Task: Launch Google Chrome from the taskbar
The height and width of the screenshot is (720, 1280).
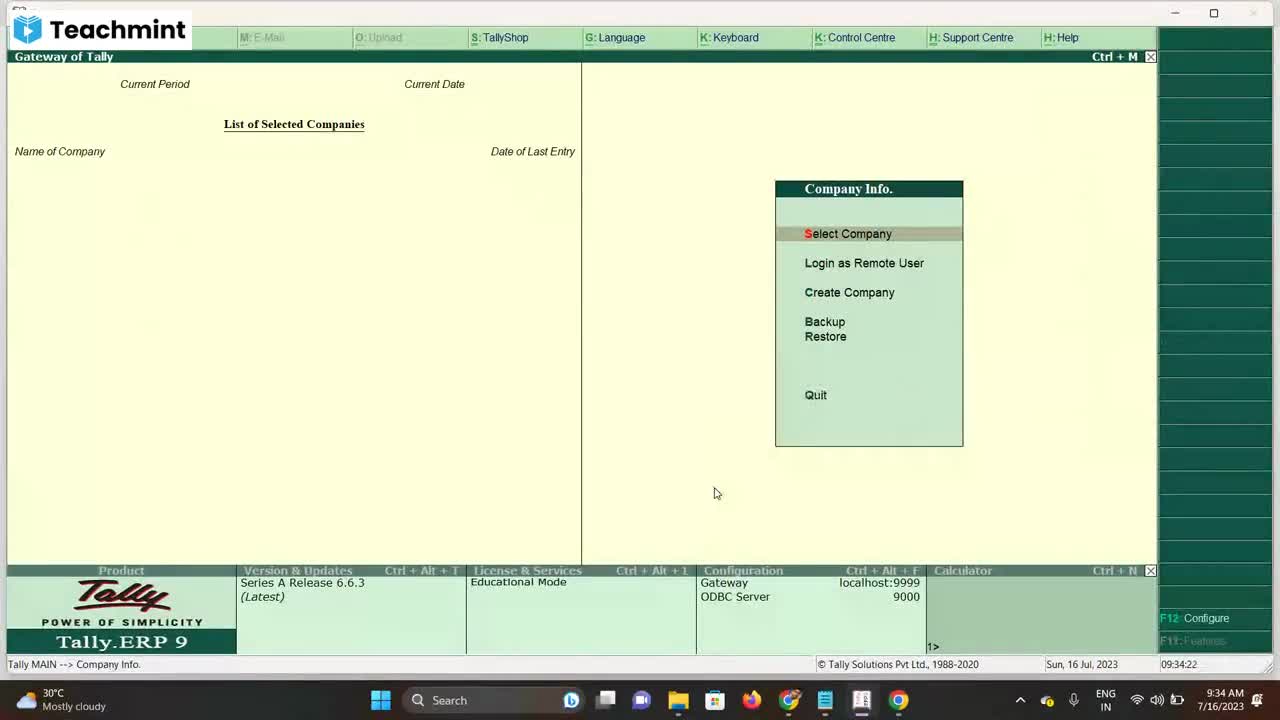Action: point(898,700)
